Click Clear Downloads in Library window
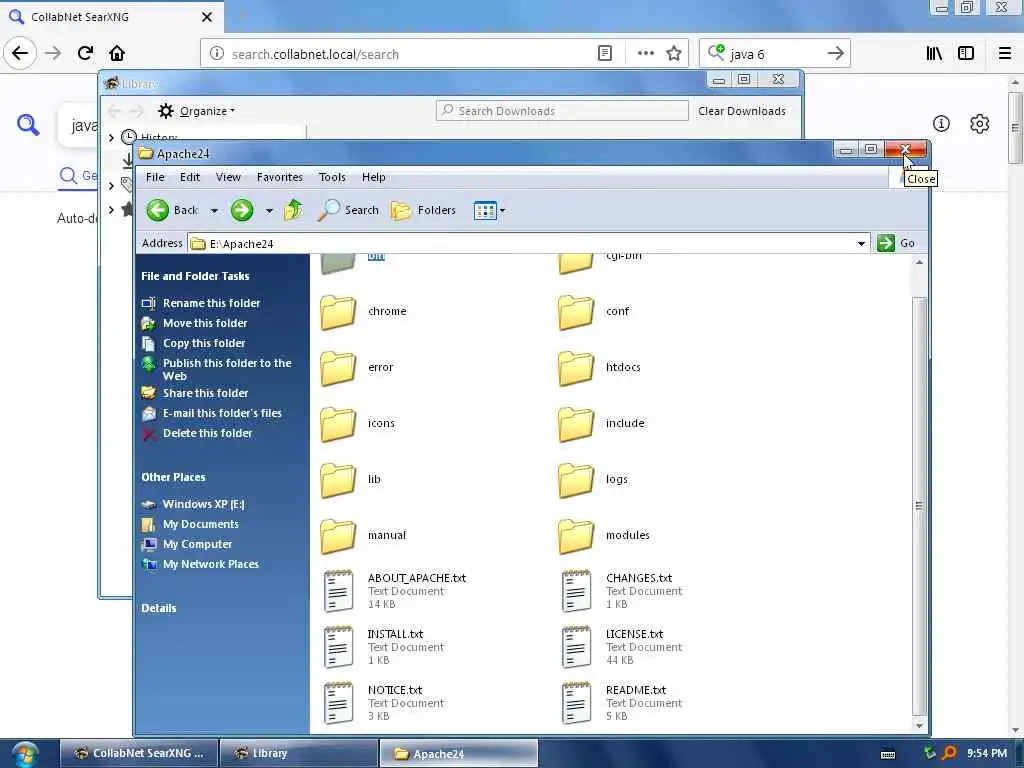 (742, 111)
